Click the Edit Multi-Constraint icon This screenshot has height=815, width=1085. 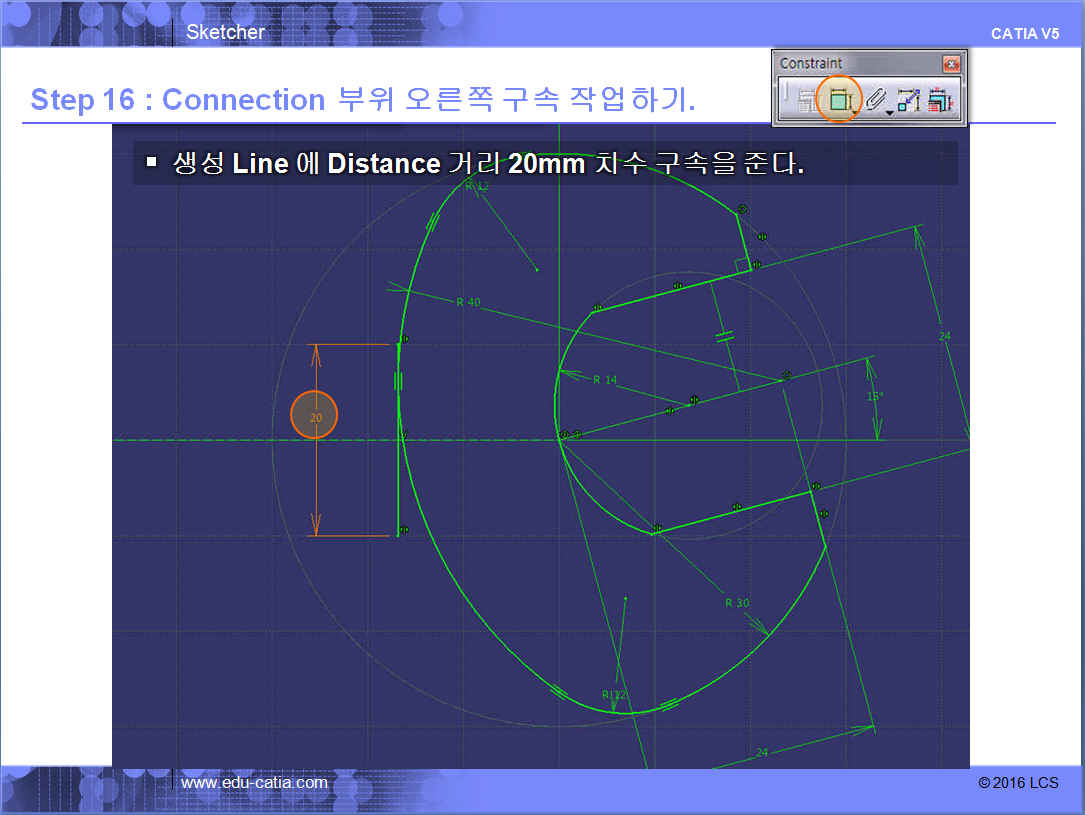[940, 100]
